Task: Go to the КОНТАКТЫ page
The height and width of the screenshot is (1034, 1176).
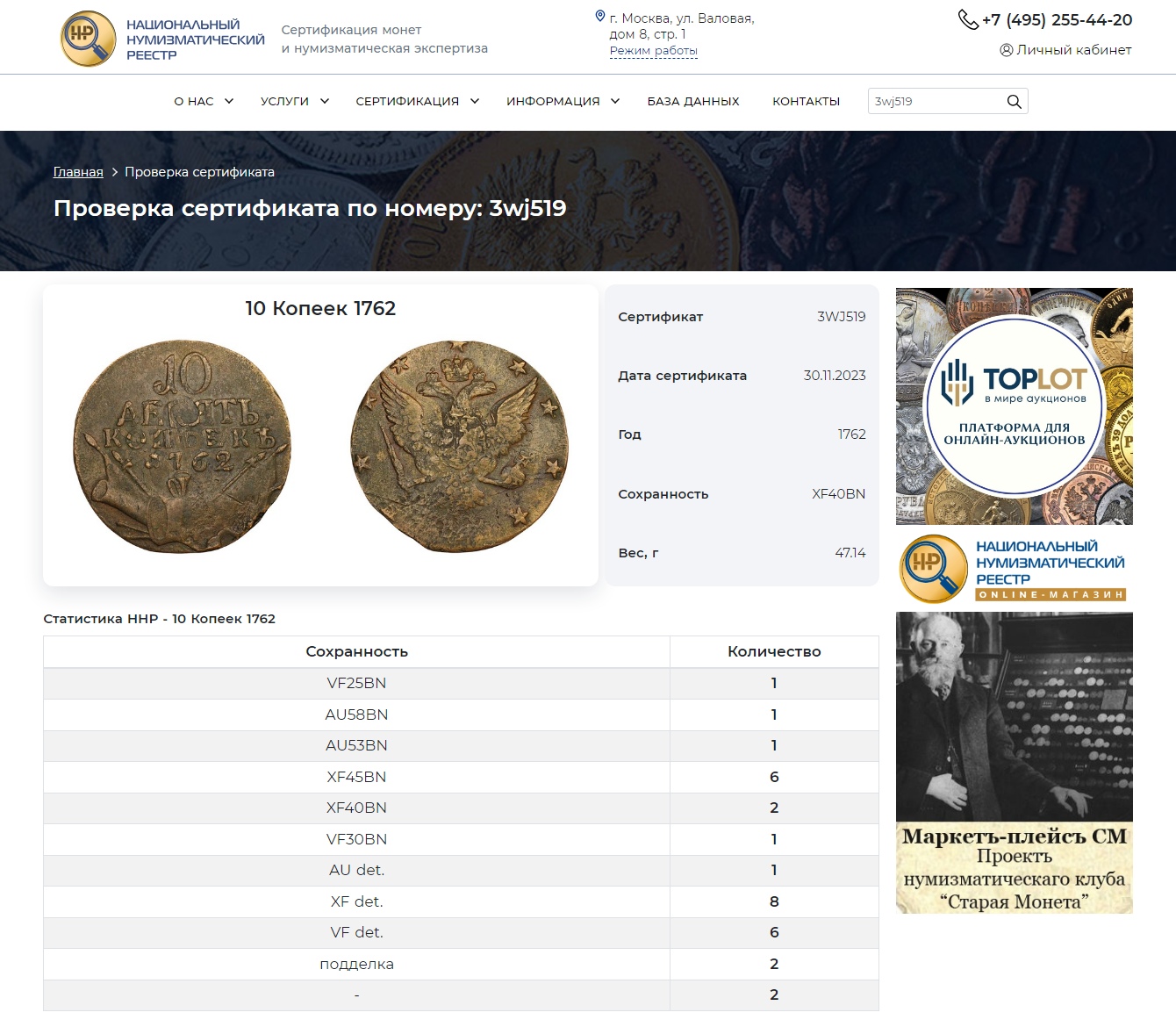Action: coord(806,102)
